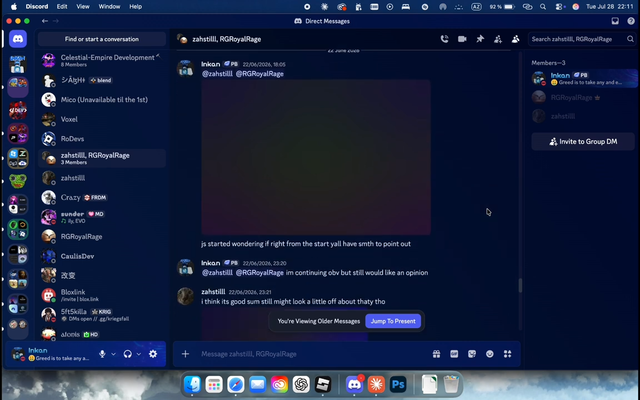Click @RGRoyalRage mention in the 23:20 message
This screenshot has height=400, width=640.
(260, 273)
